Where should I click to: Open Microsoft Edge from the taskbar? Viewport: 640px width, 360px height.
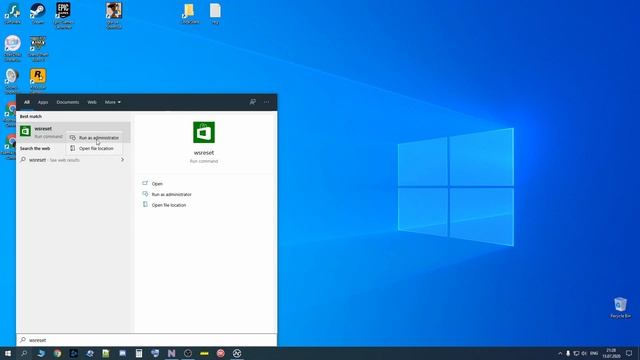point(41,353)
